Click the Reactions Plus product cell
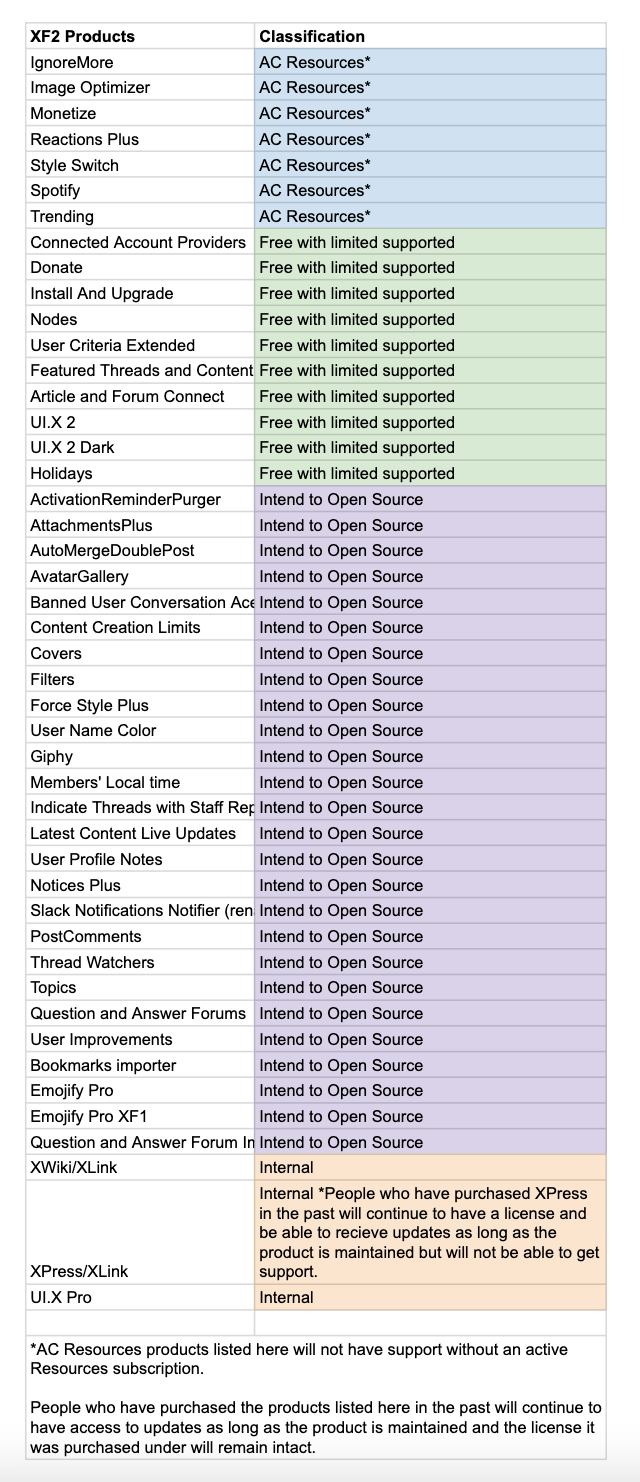The image size is (640, 1482). click(x=85, y=139)
